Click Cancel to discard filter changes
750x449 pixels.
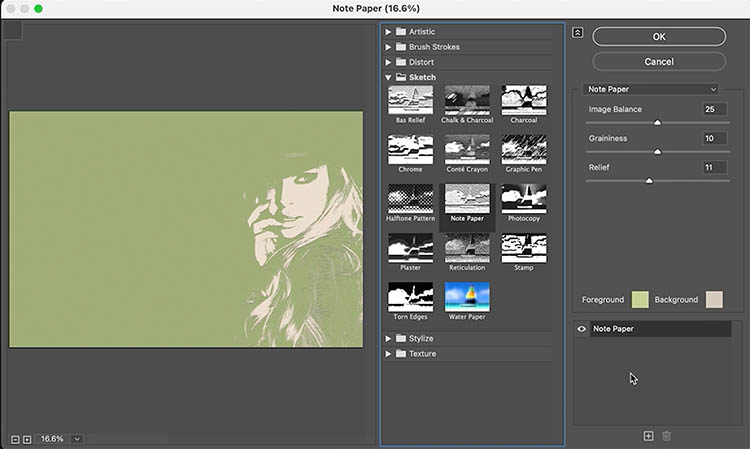pos(659,62)
